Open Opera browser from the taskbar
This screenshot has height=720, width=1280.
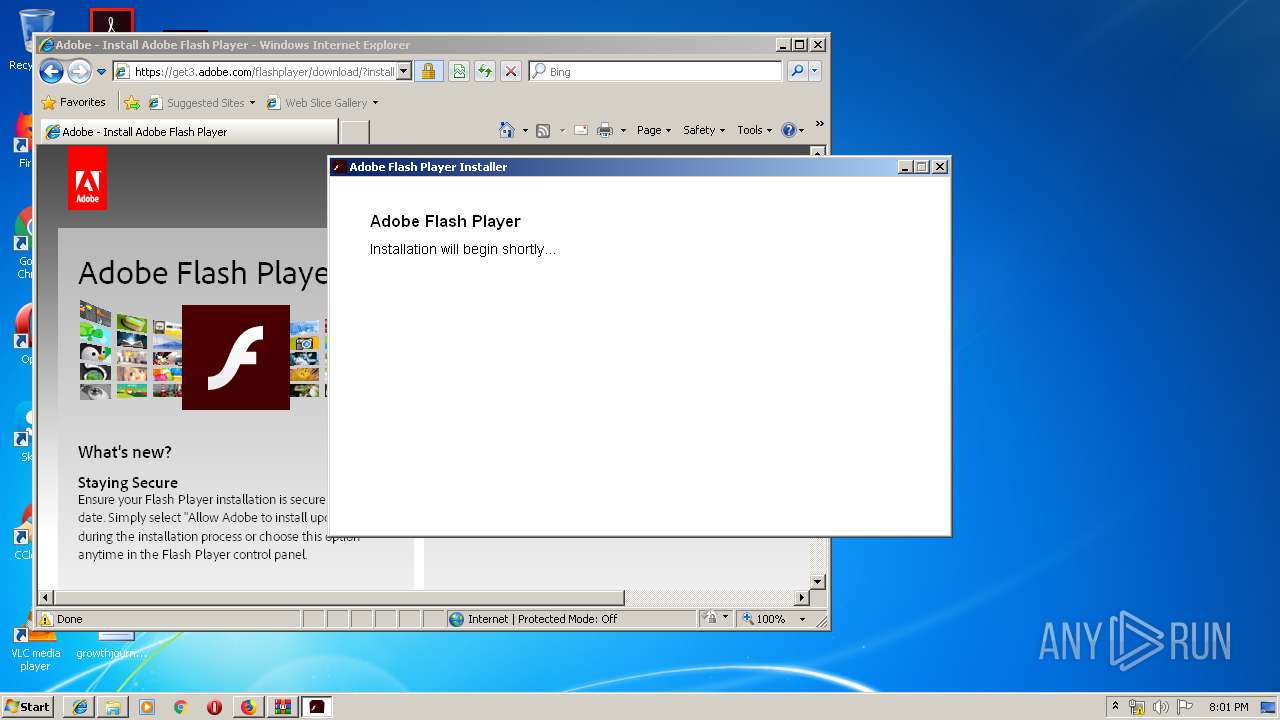tap(214, 707)
